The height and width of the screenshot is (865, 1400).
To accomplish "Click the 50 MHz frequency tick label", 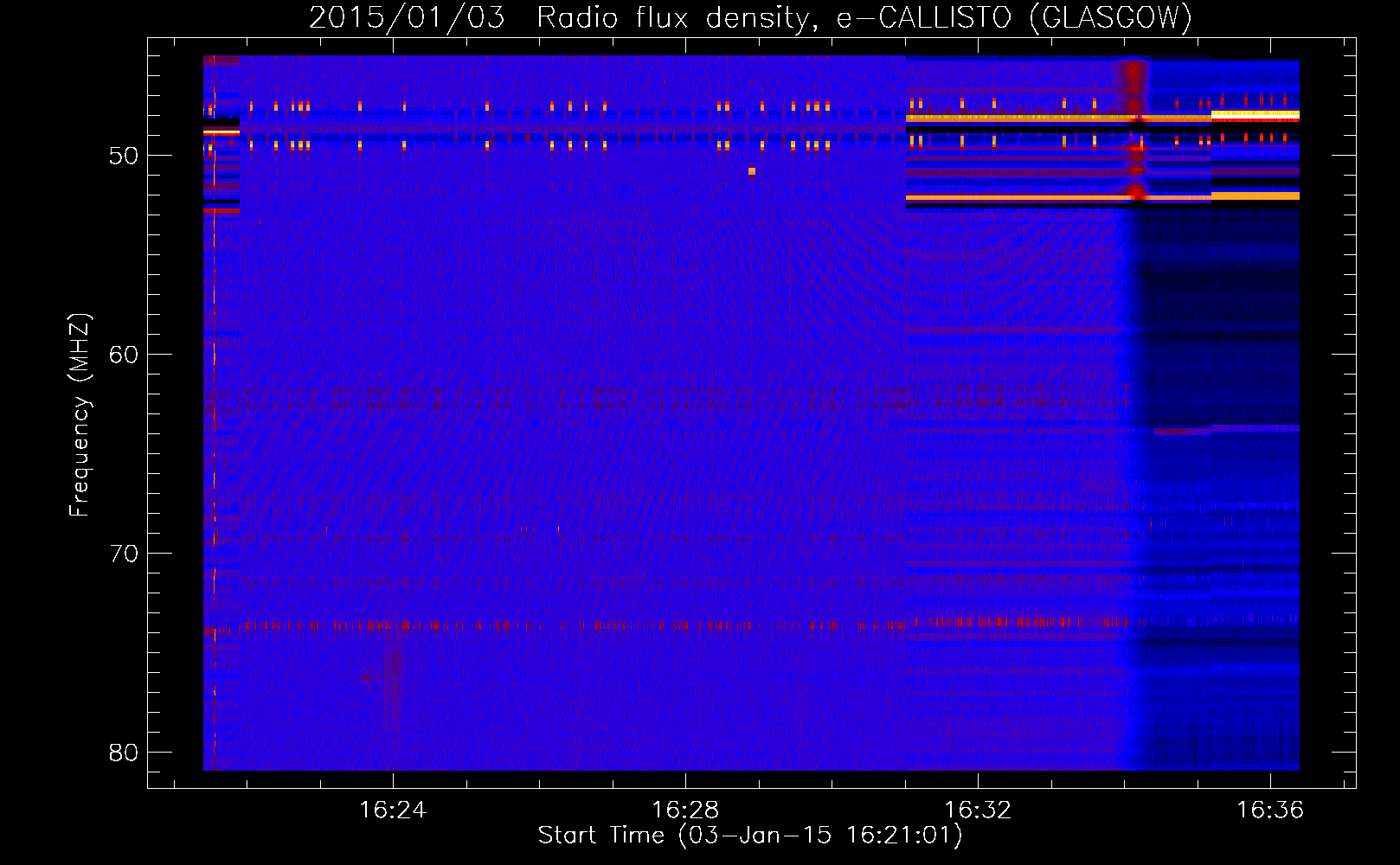I will click(124, 156).
